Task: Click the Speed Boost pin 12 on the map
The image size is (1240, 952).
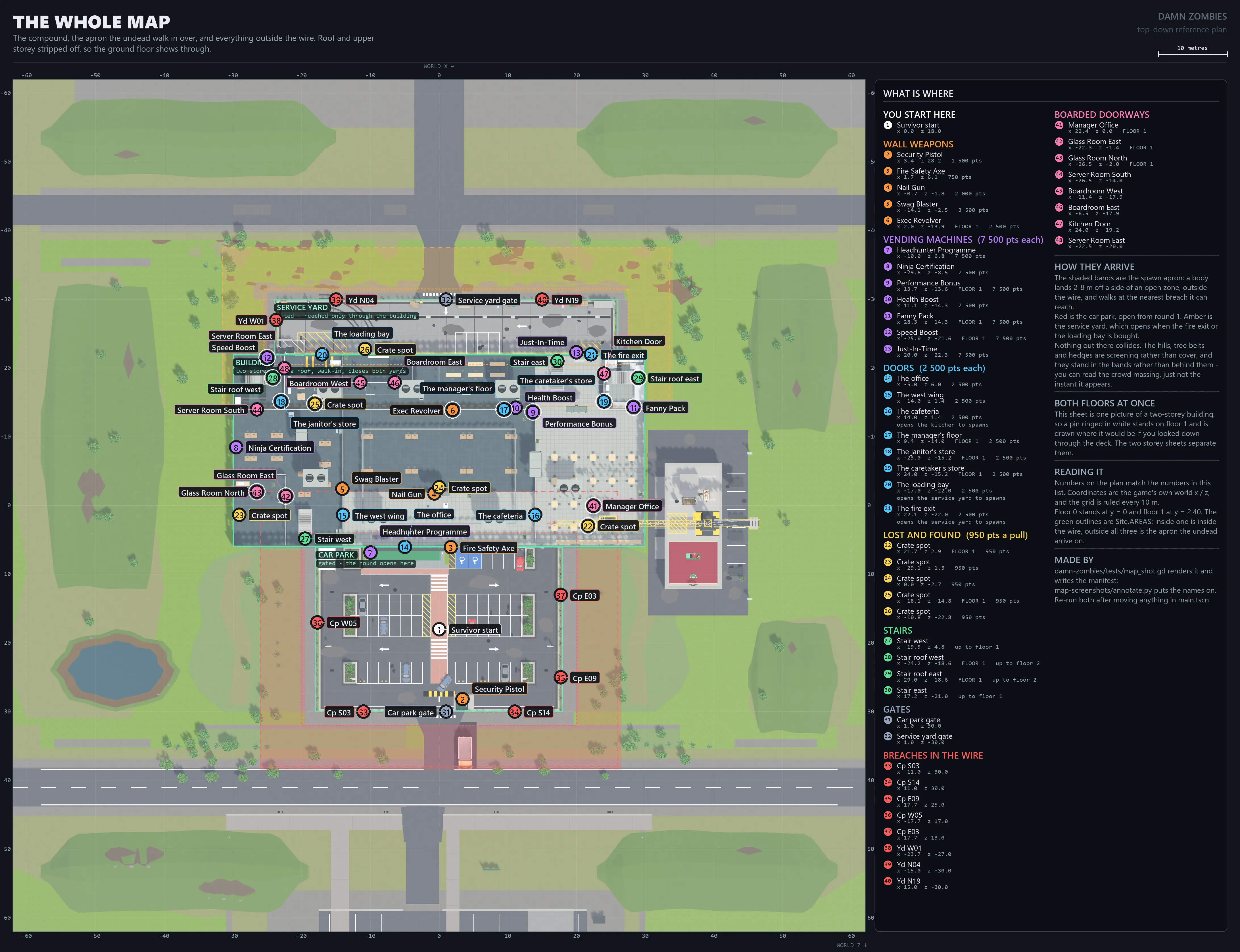Action: tap(267, 358)
